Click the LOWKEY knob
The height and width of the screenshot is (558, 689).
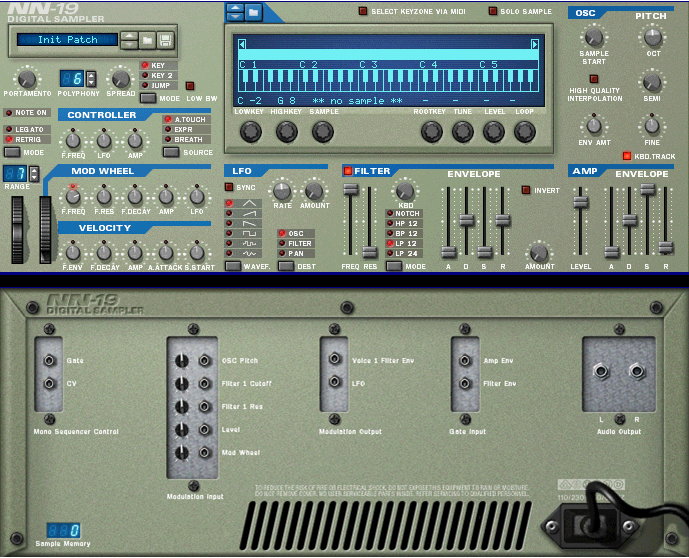(251, 132)
